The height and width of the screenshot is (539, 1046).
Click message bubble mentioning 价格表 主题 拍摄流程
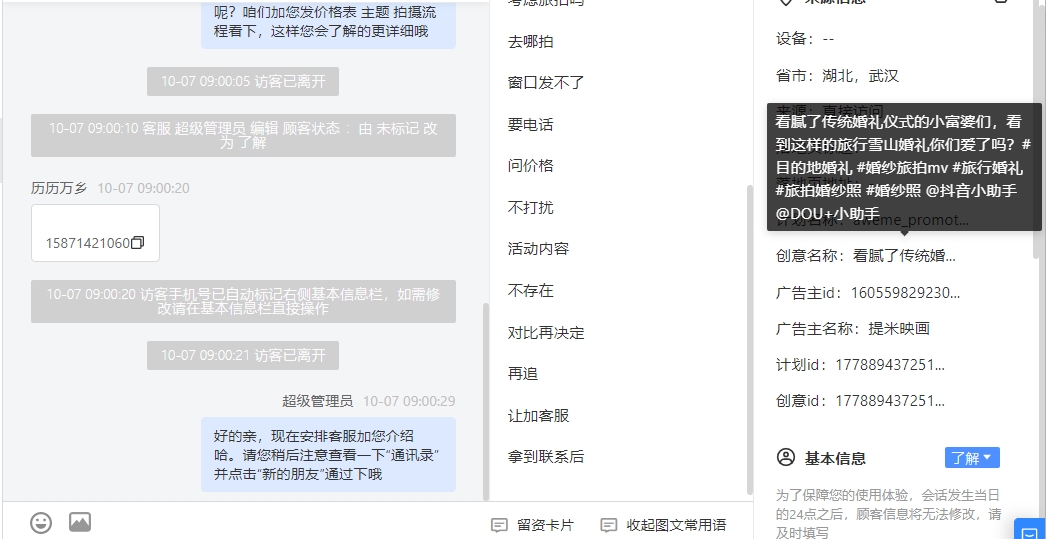pos(328,24)
